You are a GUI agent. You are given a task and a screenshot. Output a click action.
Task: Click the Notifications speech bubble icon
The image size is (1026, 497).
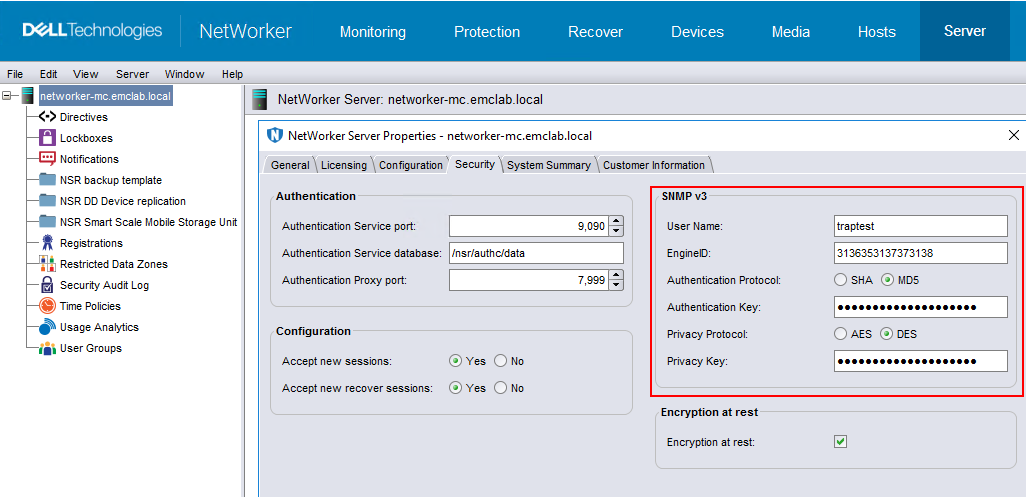pos(47,159)
